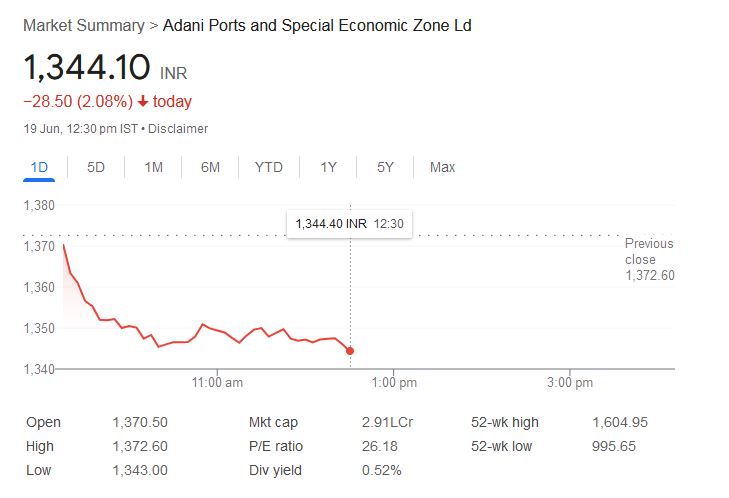View the 1Y price history tab

[328, 167]
